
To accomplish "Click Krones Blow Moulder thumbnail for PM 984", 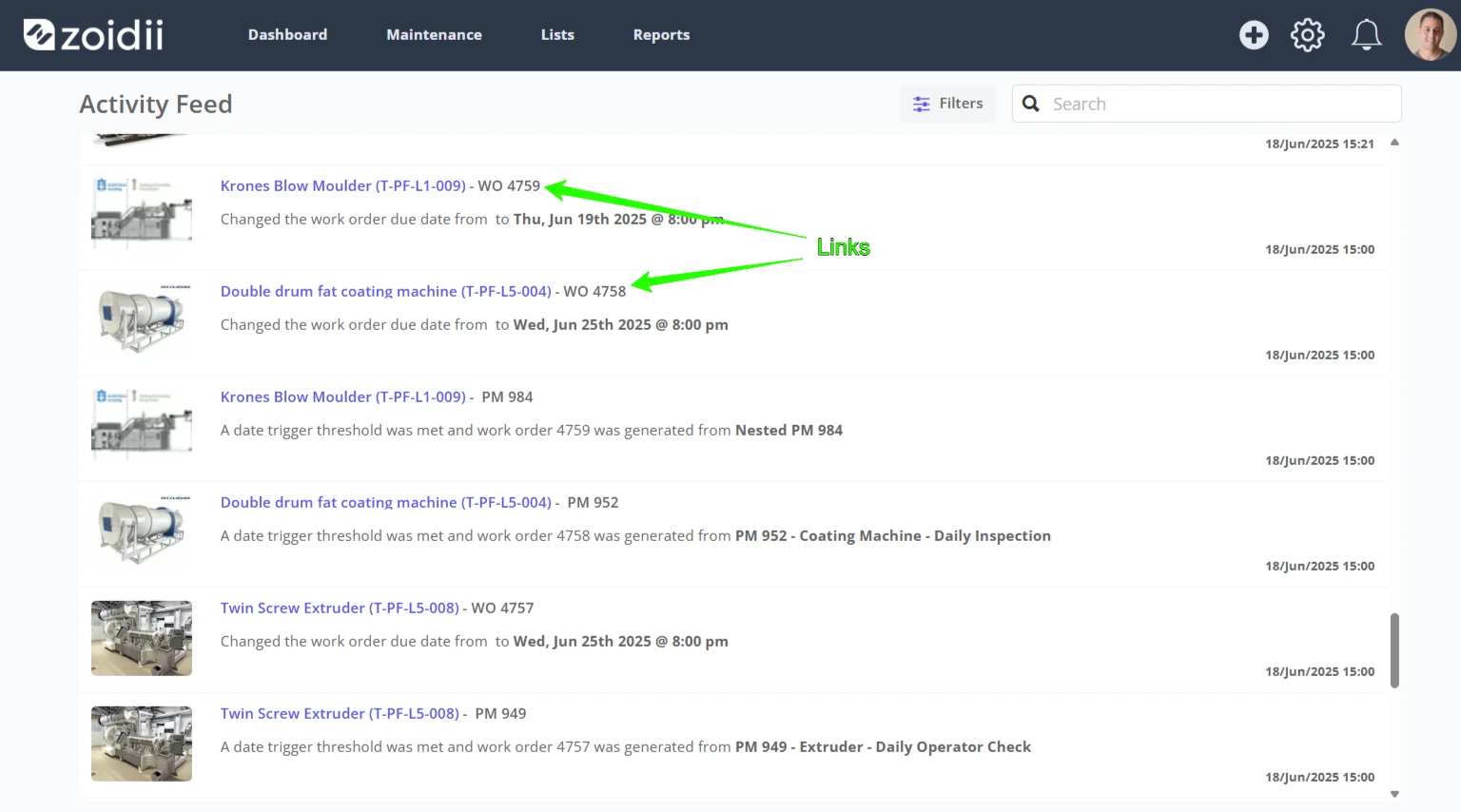I will pyautogui.click(x=142, y=427).
